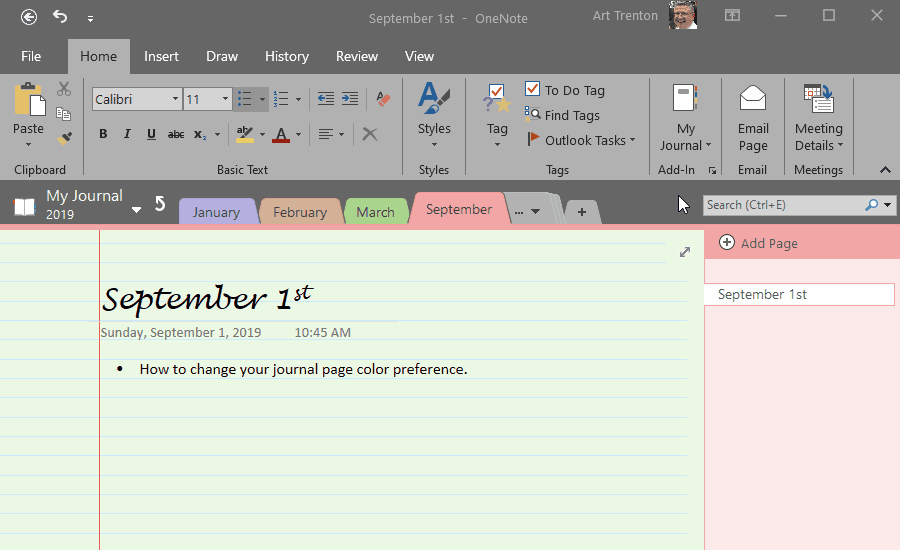Open Customize Quick Access Toolbar arrow

coord(90,19)
